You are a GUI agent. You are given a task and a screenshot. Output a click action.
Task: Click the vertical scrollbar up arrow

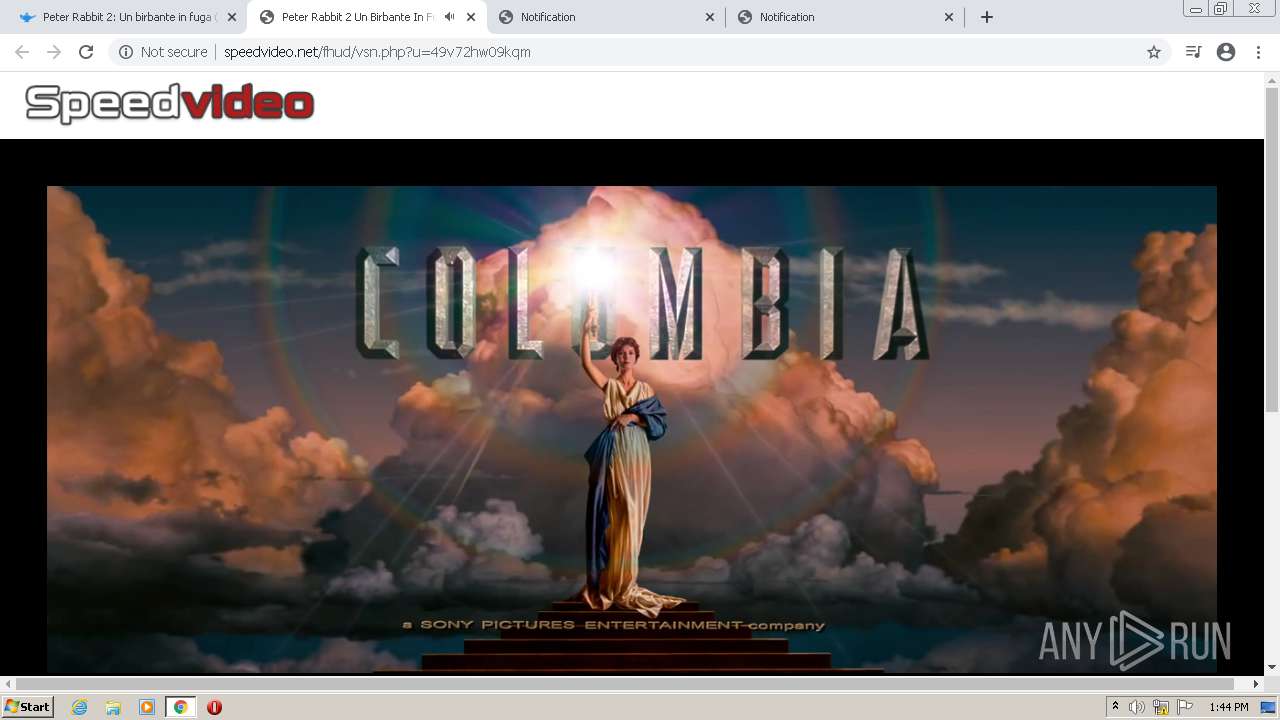[x=1272, y=79]
